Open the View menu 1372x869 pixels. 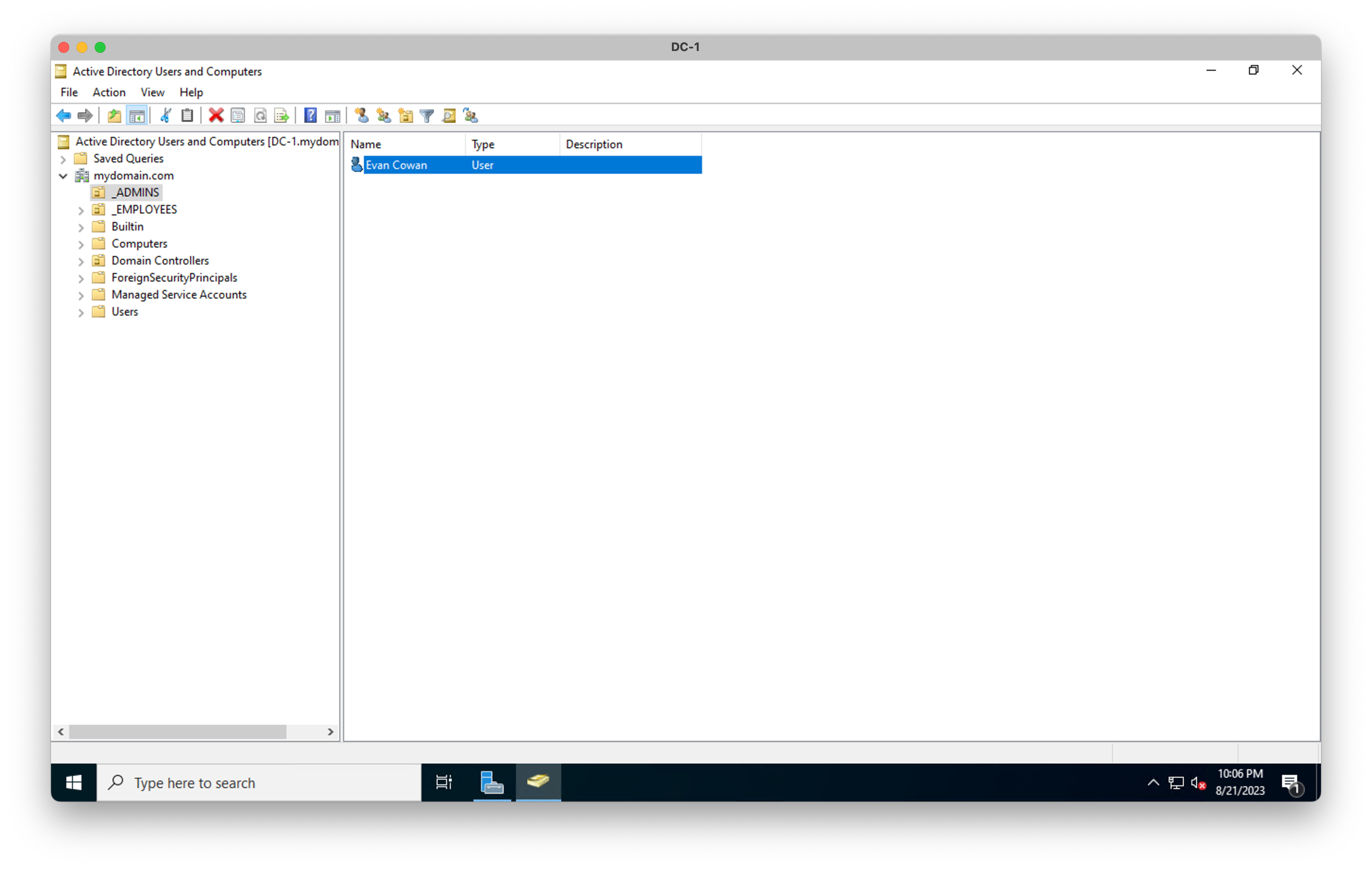(x=152, y=92)
